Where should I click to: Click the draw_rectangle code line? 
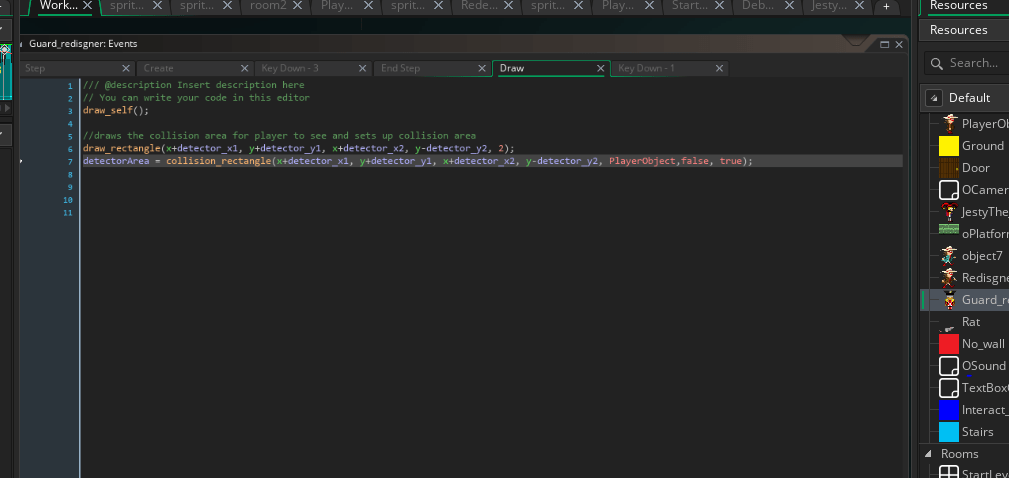click(299, 149)
